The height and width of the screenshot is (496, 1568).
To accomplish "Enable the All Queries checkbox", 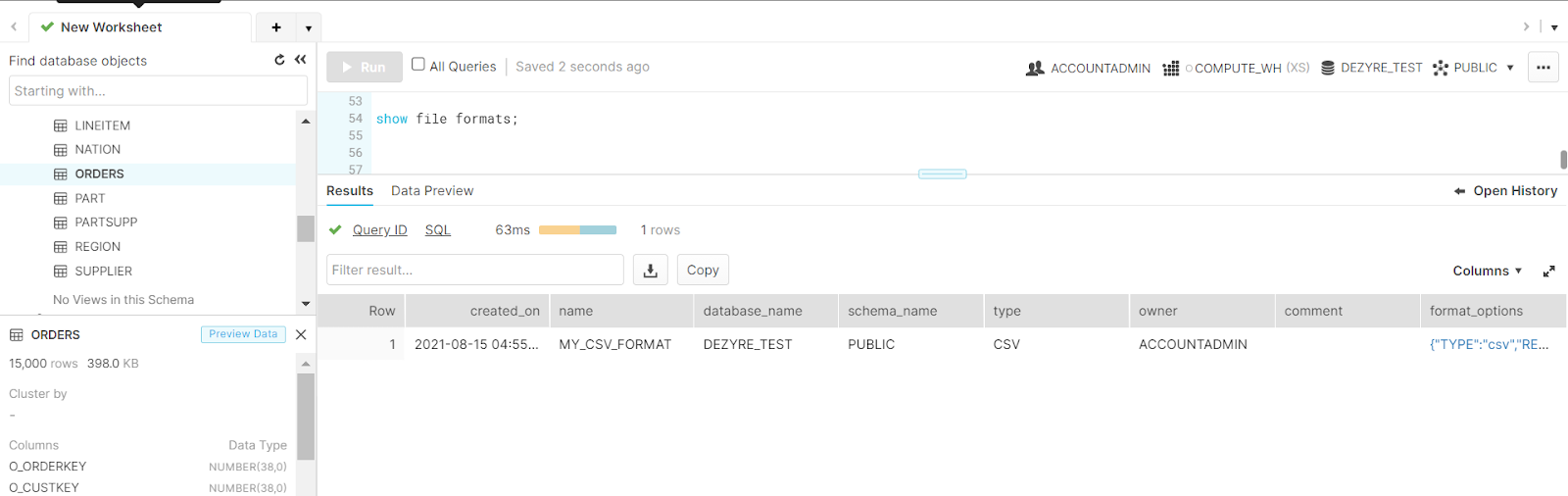I will coord(418,65).
